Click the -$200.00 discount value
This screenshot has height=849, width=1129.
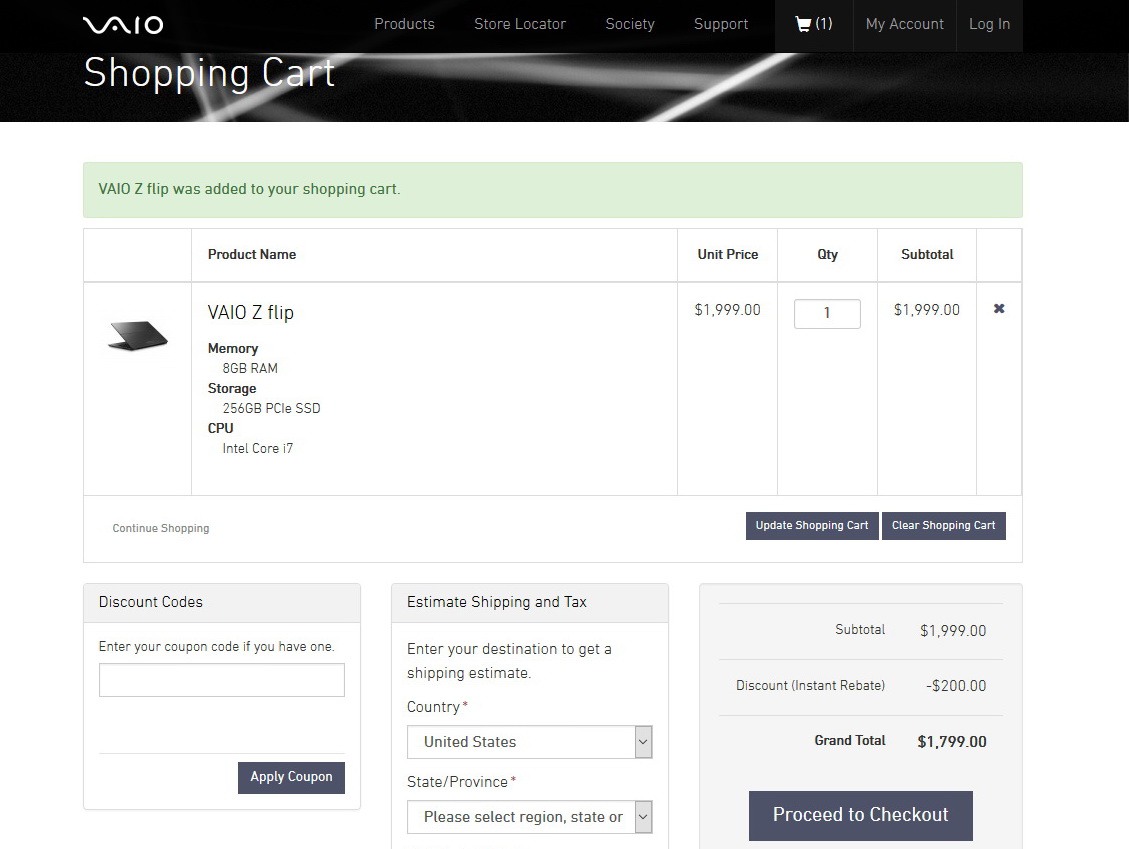[x=955, y=686]
